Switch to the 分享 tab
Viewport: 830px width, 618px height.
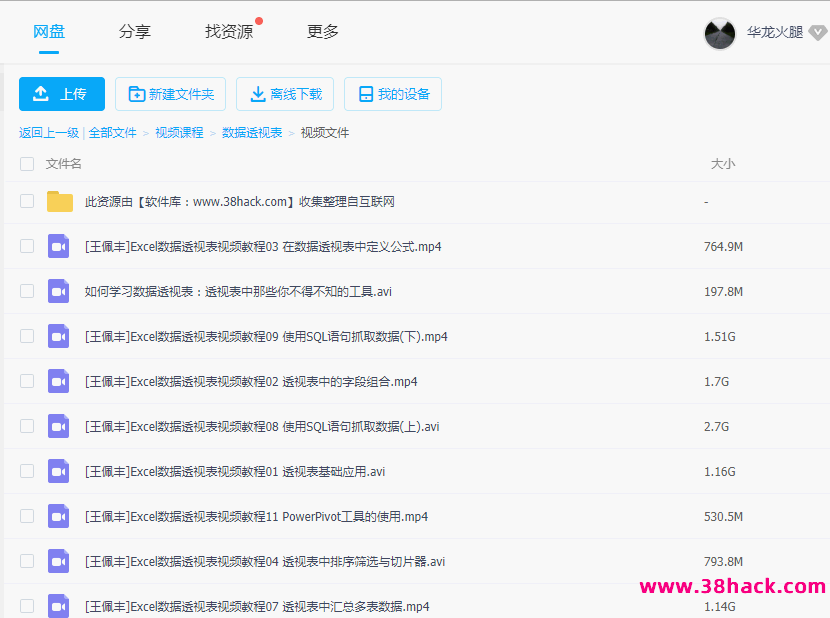pyautogui.click(x=134, y=32)
